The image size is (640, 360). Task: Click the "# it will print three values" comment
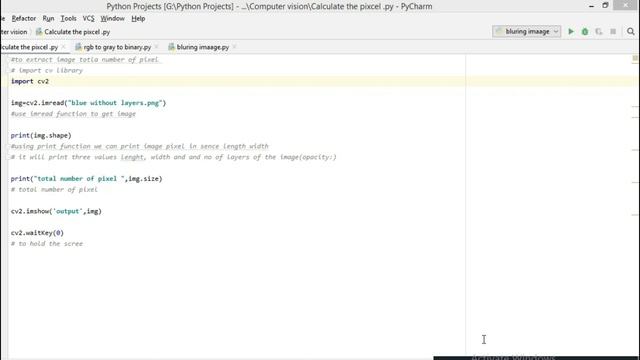click(x=173, y=157)
